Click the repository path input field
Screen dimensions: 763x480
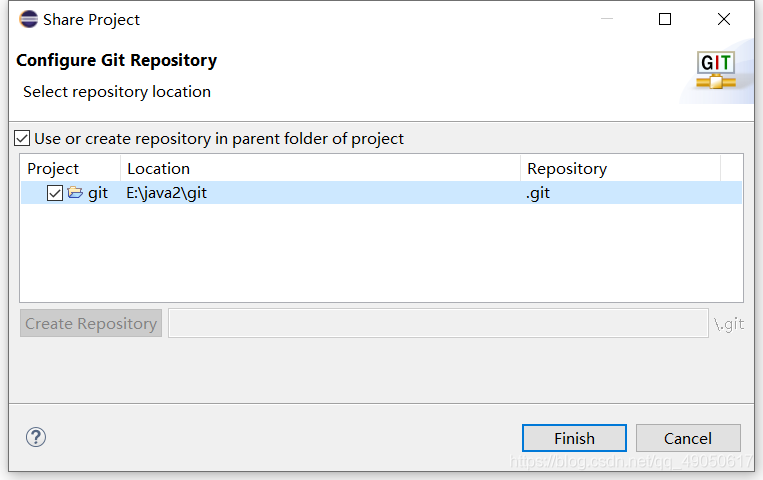click(438, 323)
